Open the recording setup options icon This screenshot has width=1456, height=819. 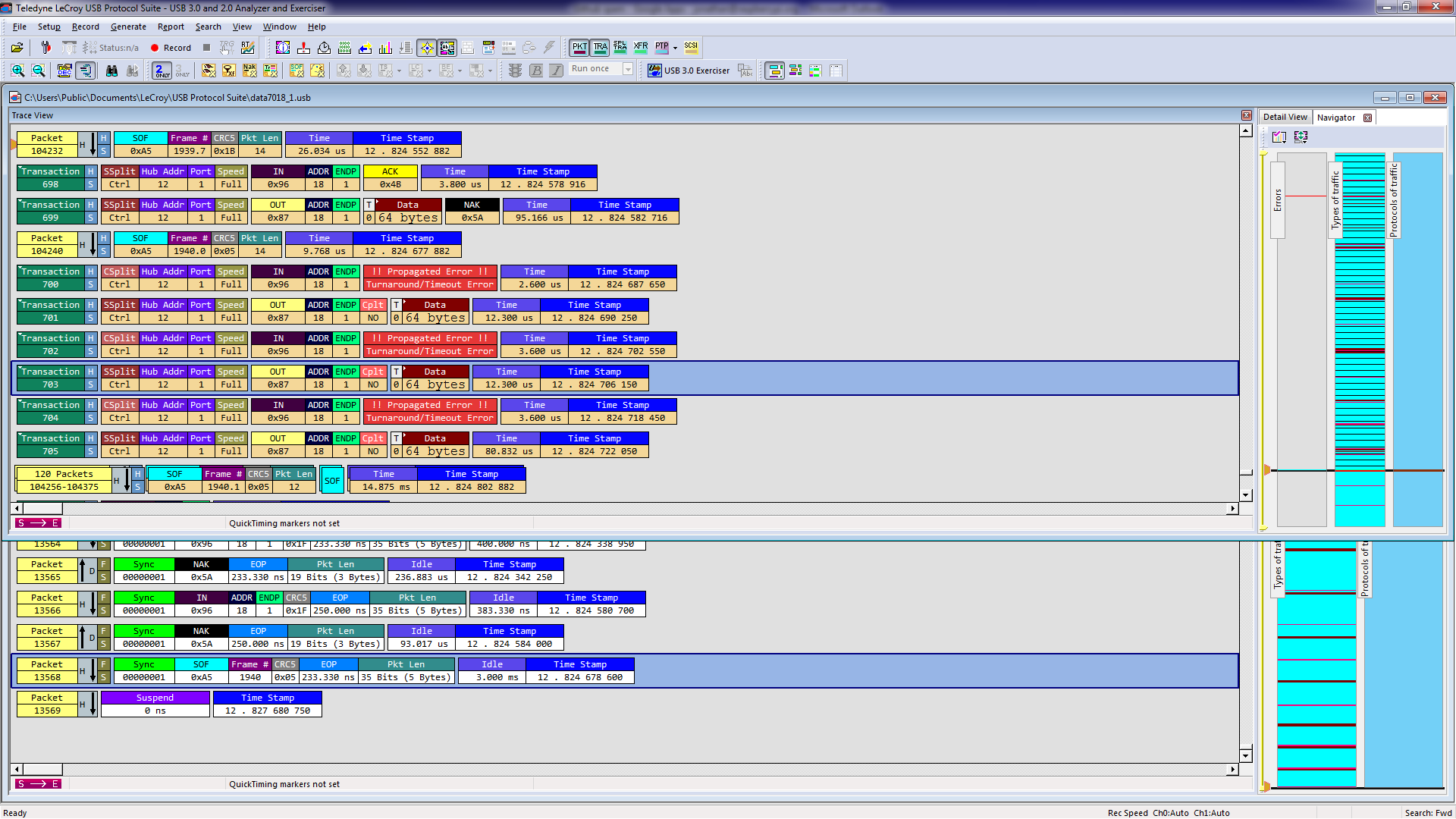point(45,48)
